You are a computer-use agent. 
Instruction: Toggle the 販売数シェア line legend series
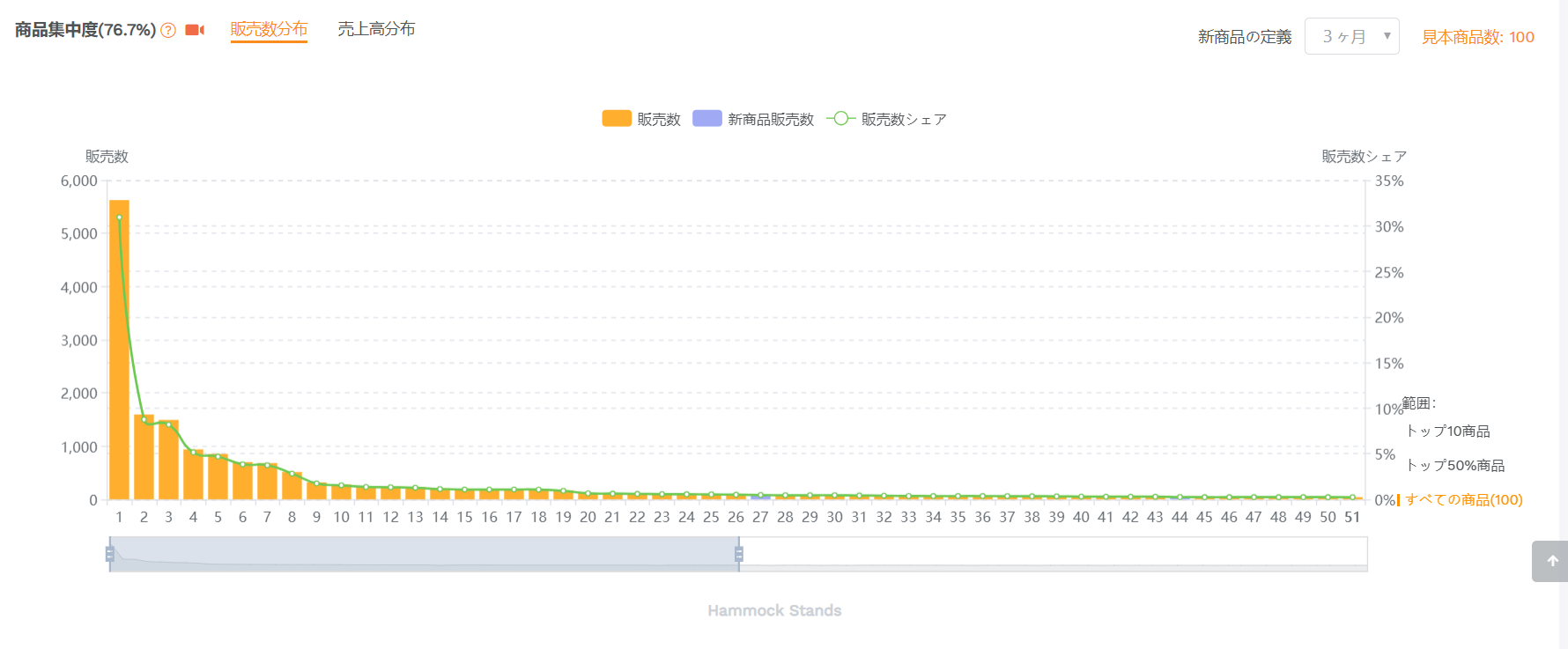pos(887,119)
